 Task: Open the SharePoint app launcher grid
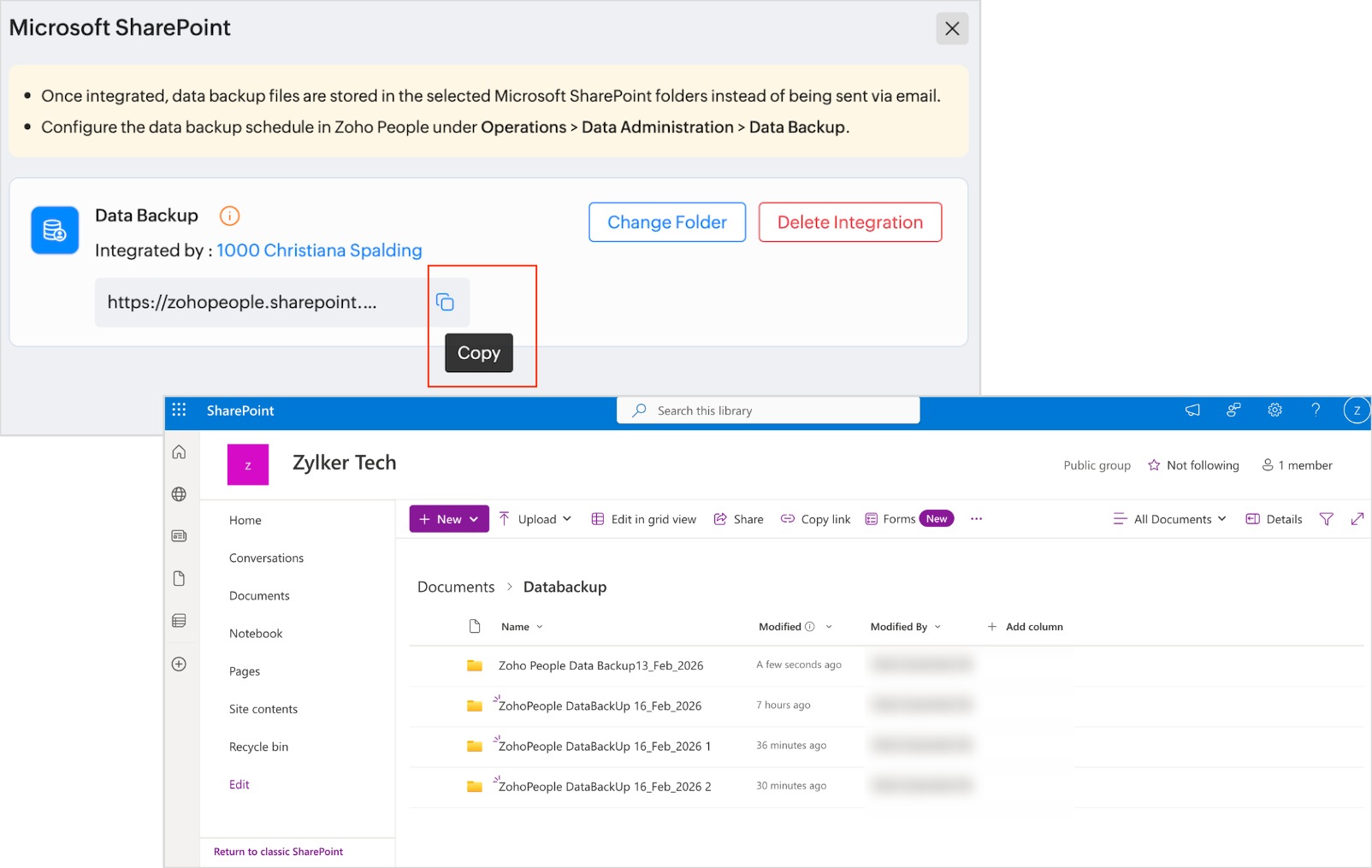click(179, 410)
